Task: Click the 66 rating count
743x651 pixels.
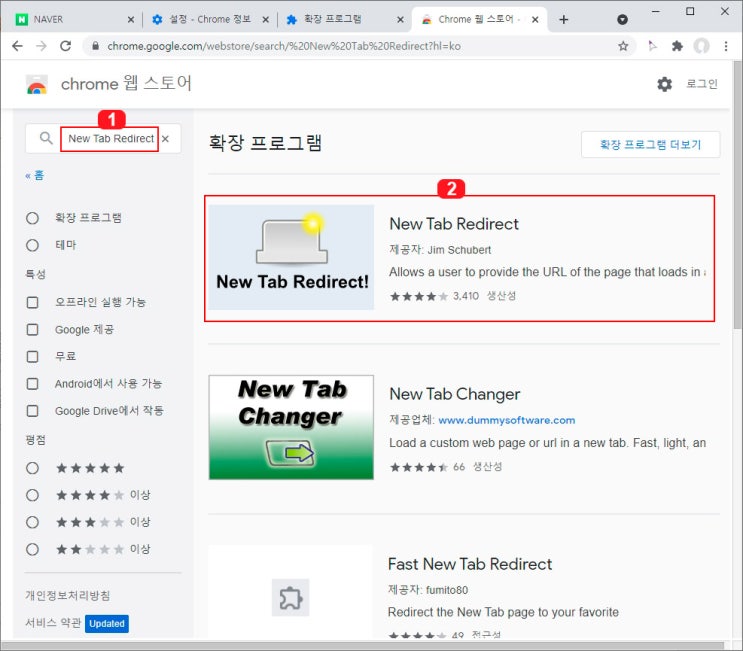Action: [x=459, y=467]
